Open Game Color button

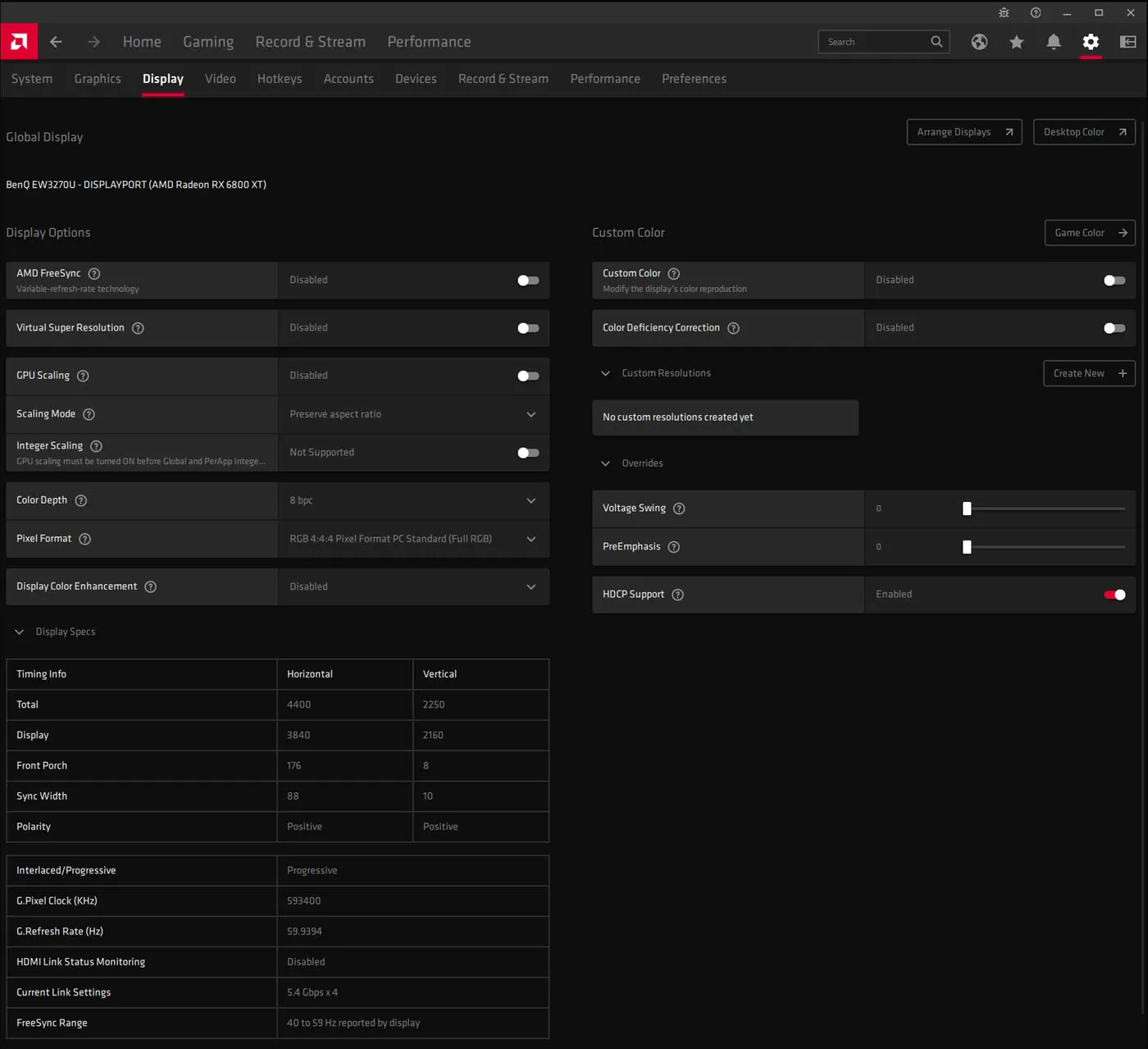[1090, 233]
